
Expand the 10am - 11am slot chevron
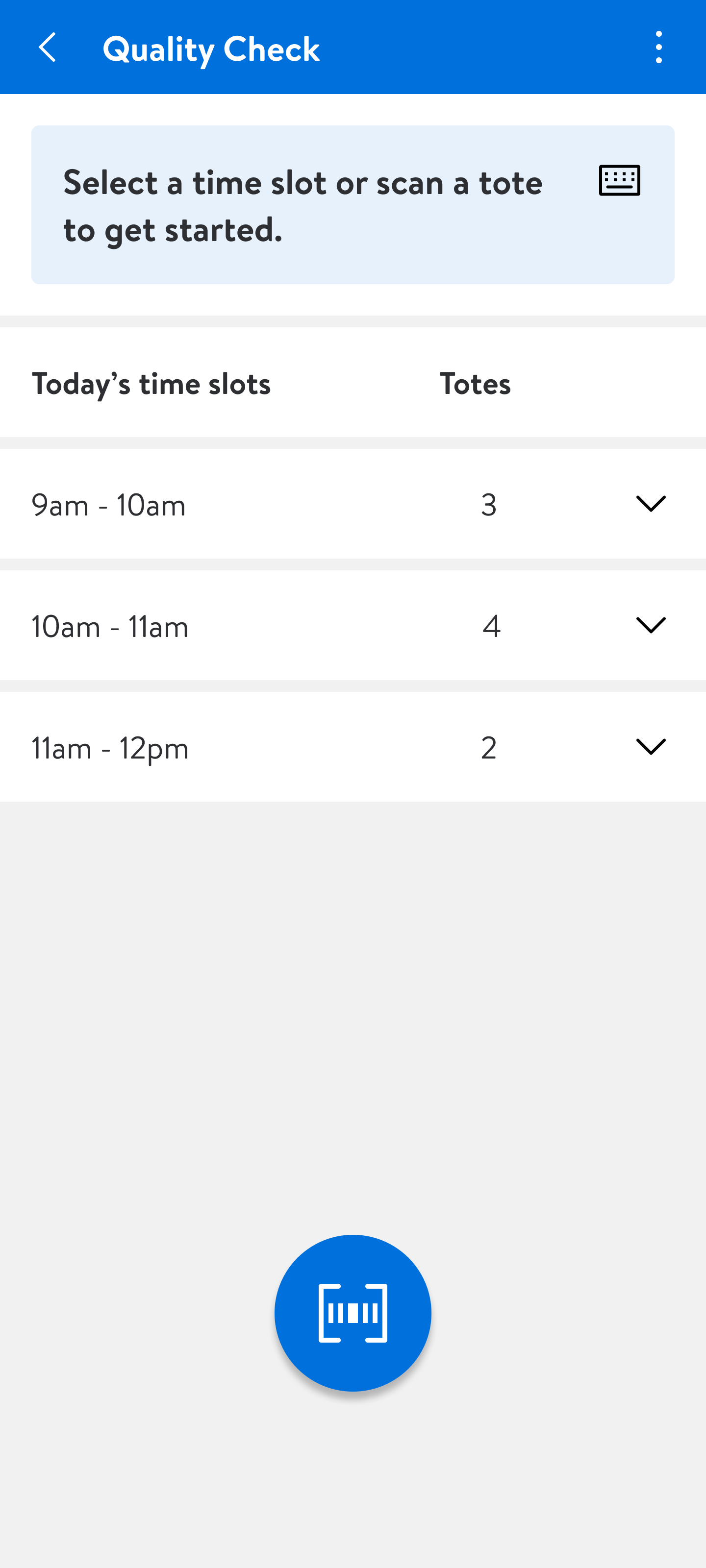point(650,625)
